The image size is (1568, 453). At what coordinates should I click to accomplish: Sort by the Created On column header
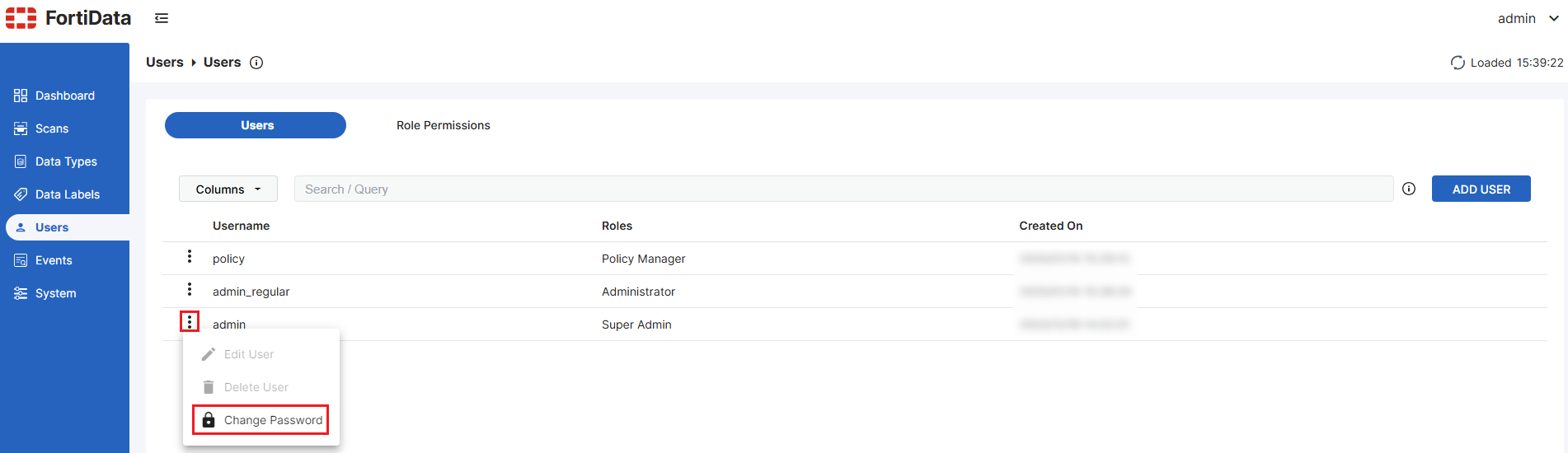point(1051,226)
